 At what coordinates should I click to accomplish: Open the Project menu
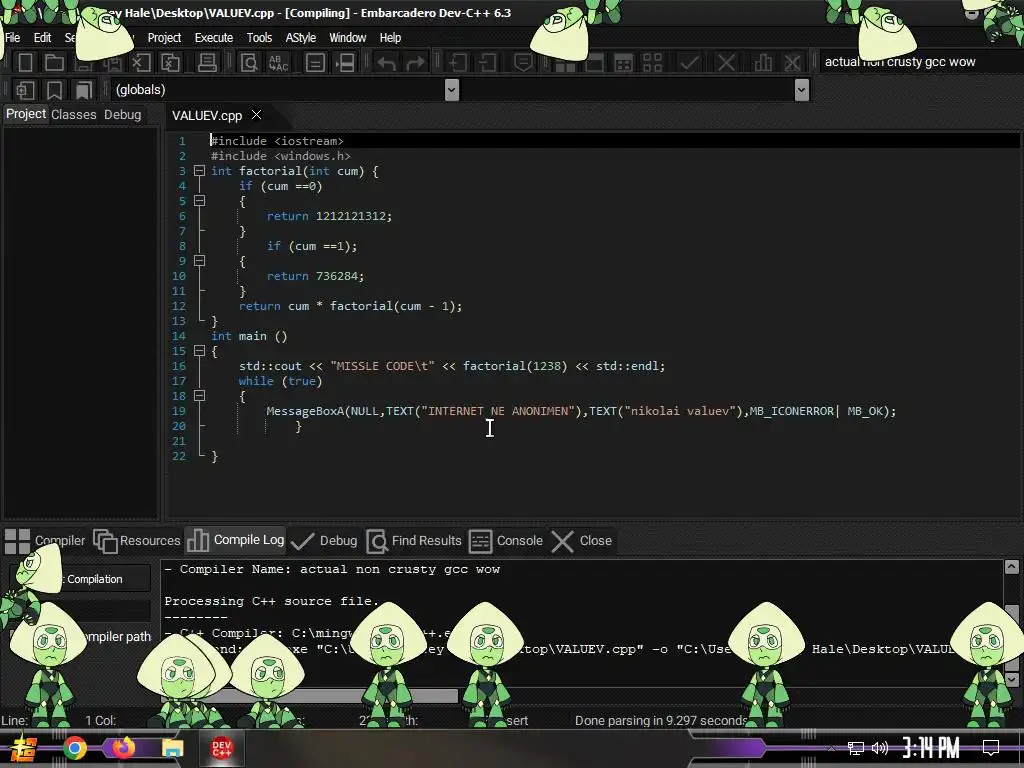pyautogui.click(x=164, y=38)
